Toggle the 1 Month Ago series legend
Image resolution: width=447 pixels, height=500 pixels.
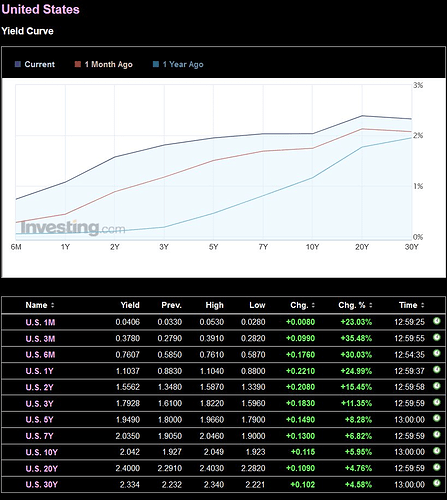(103, 64)
